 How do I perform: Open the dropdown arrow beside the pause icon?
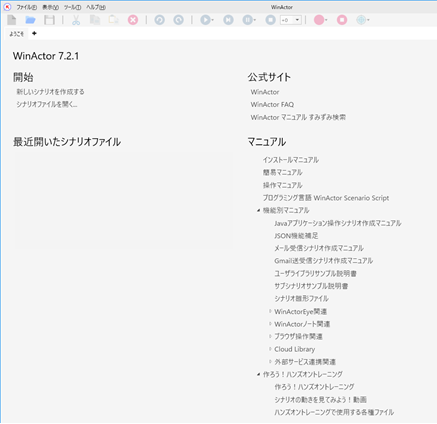click(x=255, y=20)
